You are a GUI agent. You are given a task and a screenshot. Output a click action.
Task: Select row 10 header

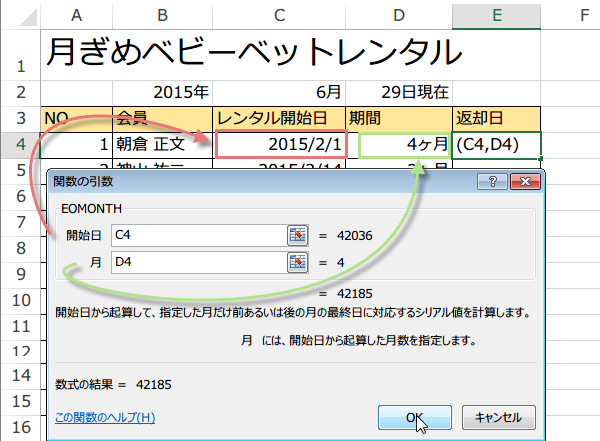(x=21, y=301)
